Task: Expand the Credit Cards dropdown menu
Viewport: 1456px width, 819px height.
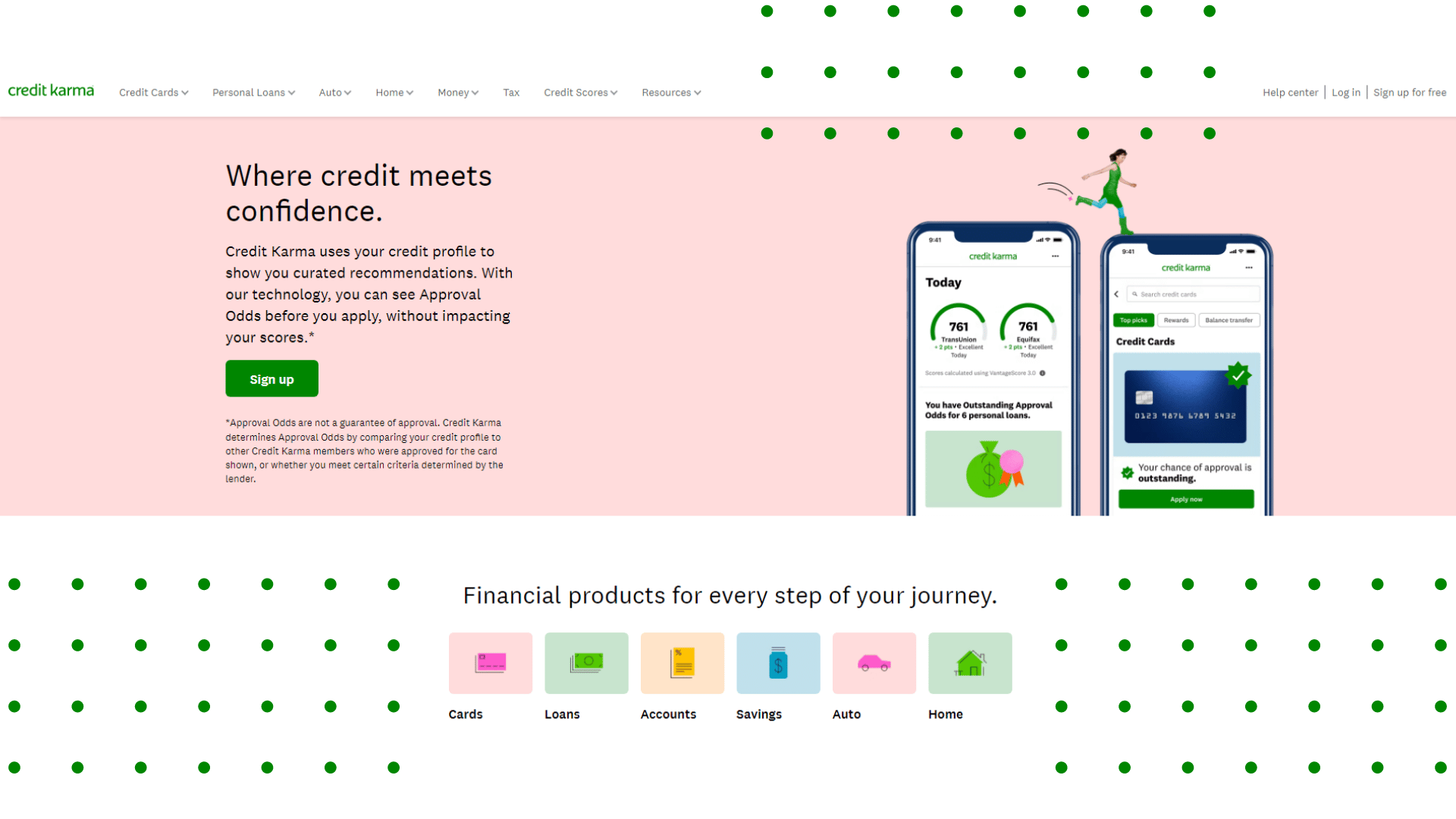Action: click(152, 92)
